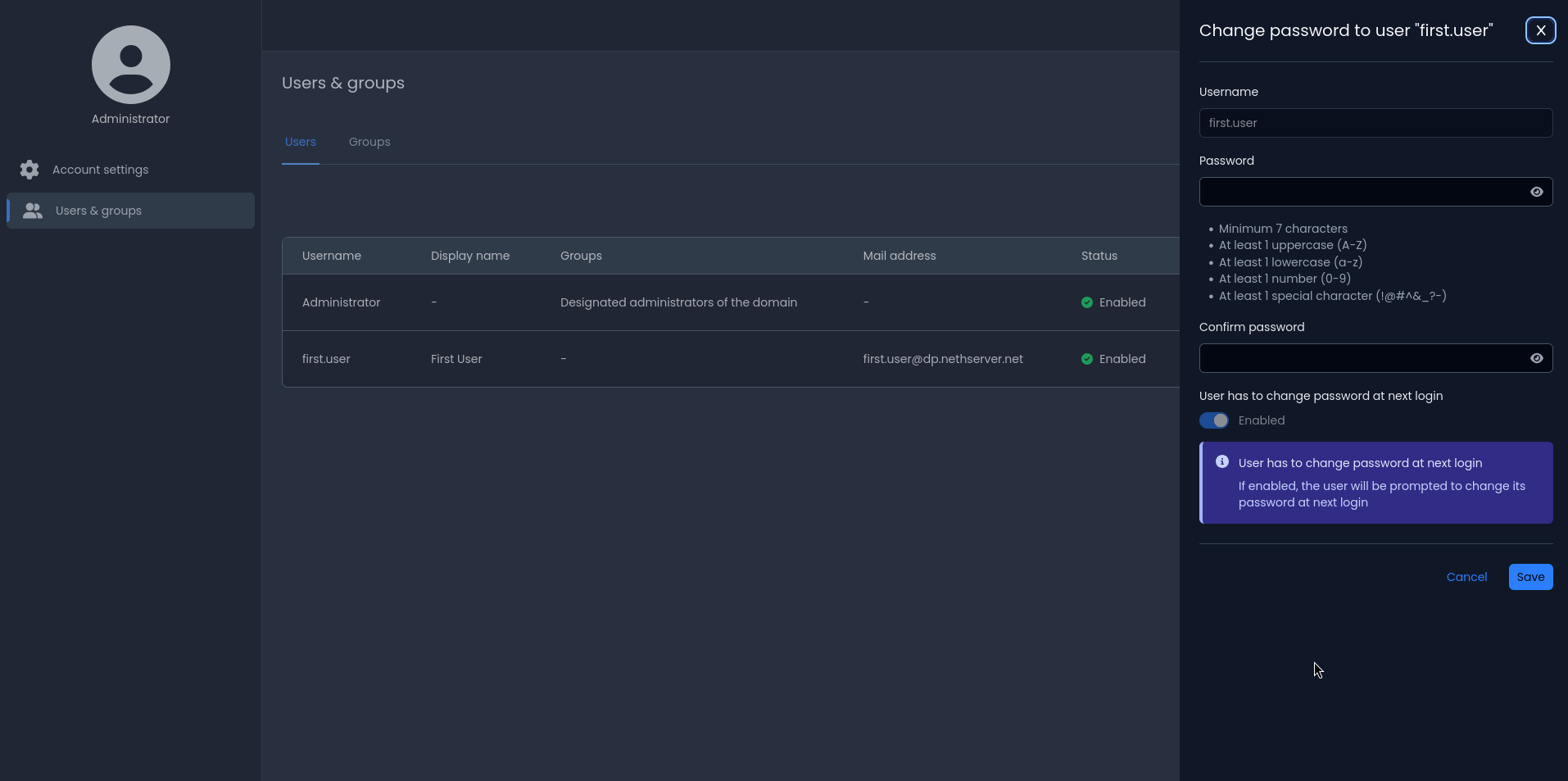Click green Enabled checkmark in first.user row

1086,359
